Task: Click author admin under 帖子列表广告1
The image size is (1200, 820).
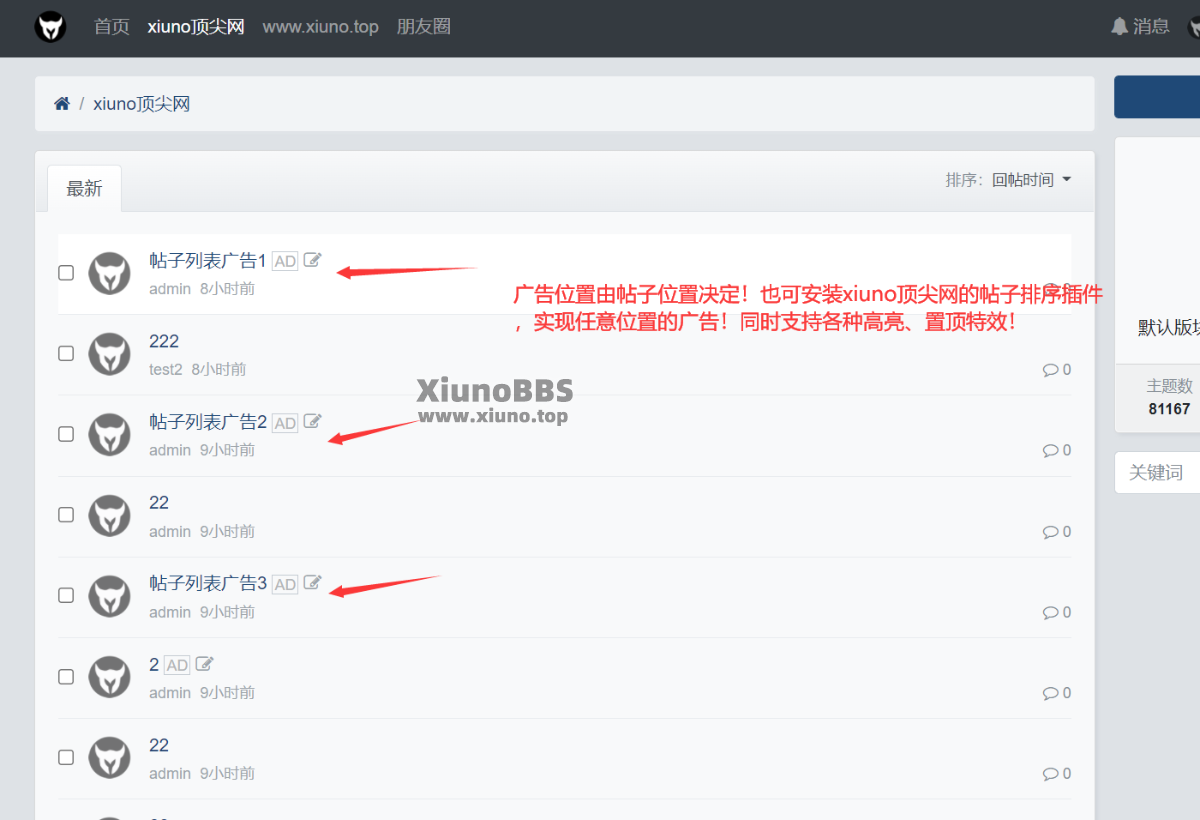Action: click(170, 289)
